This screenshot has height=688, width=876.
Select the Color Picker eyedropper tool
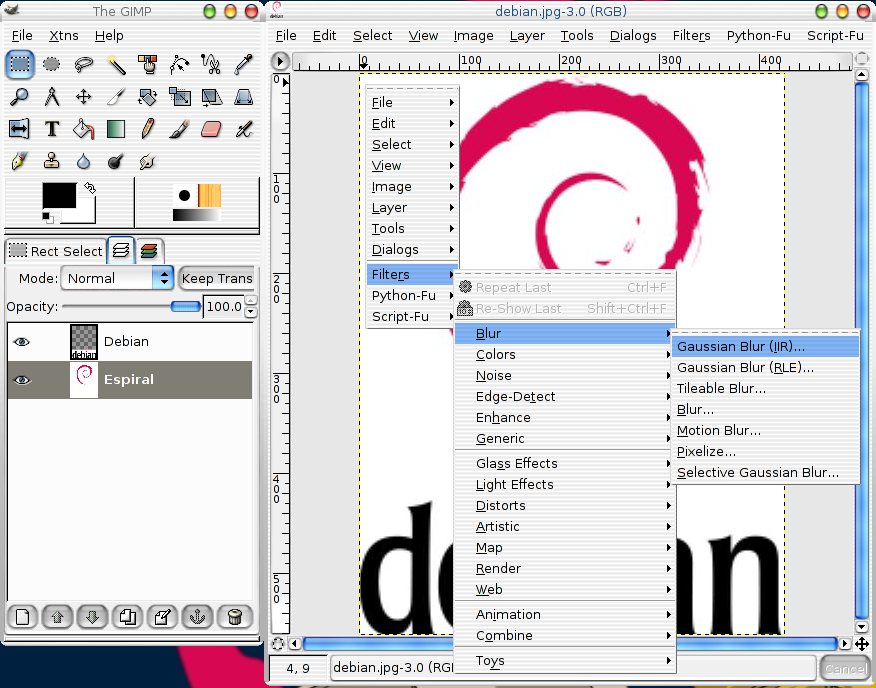(244, 64)
